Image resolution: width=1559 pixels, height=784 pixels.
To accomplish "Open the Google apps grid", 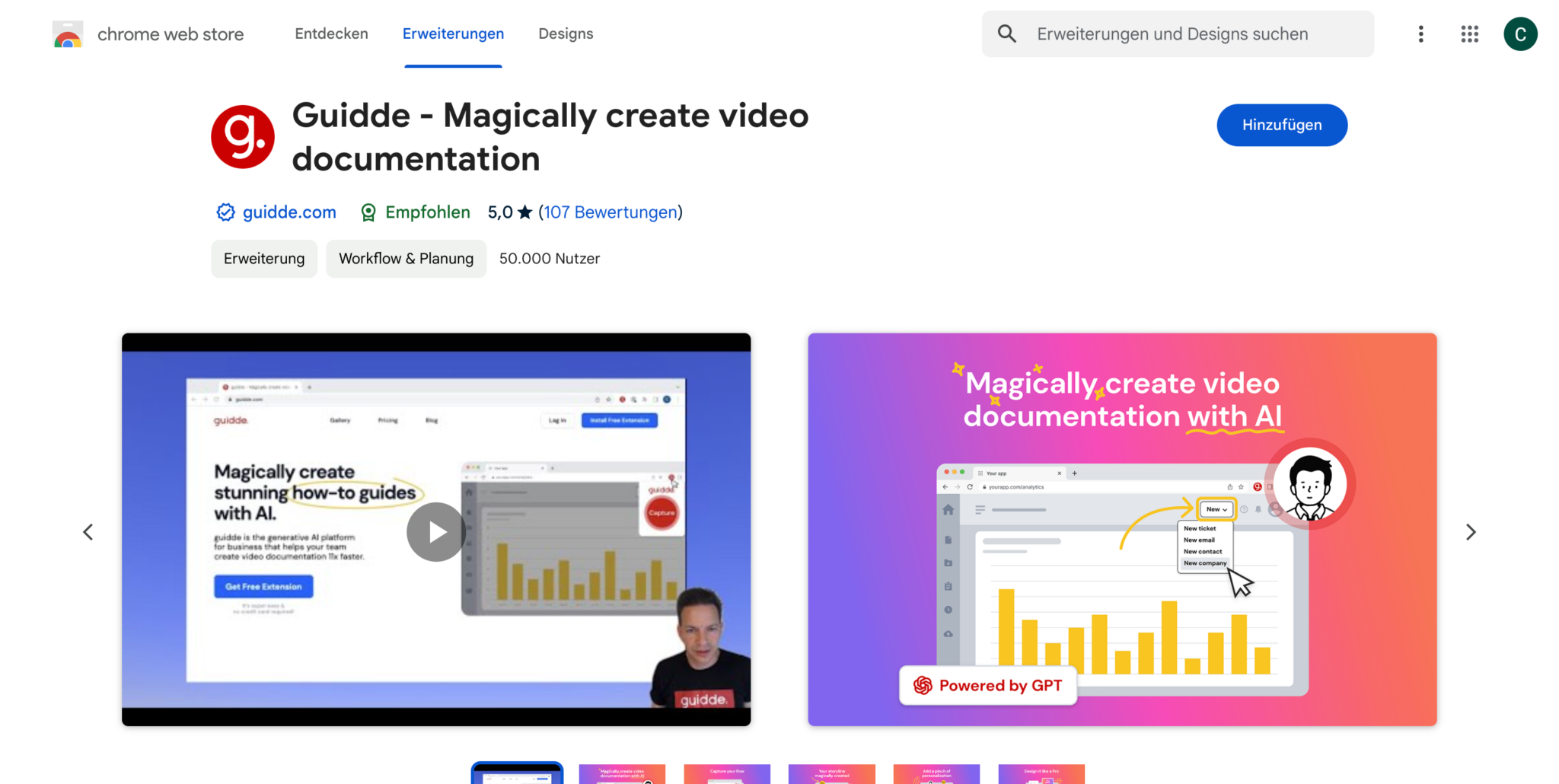I will click(x=1469, y=34).
